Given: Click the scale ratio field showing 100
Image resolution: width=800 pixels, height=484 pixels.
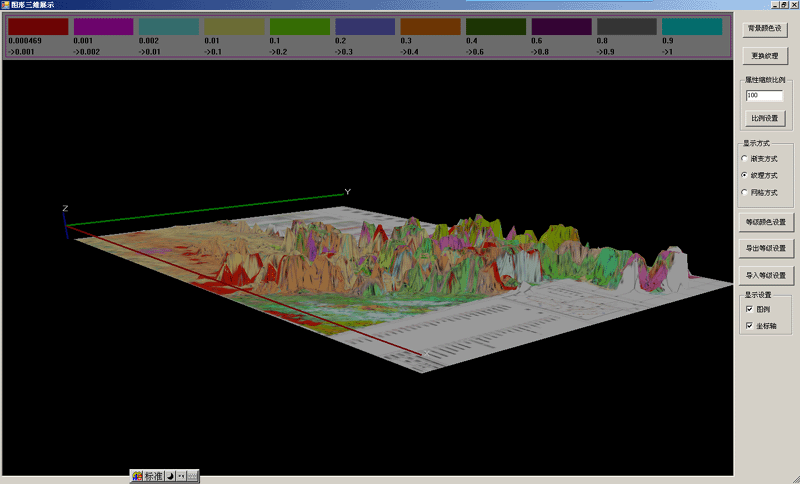Looking at the screenshot, I should (764, 96).
